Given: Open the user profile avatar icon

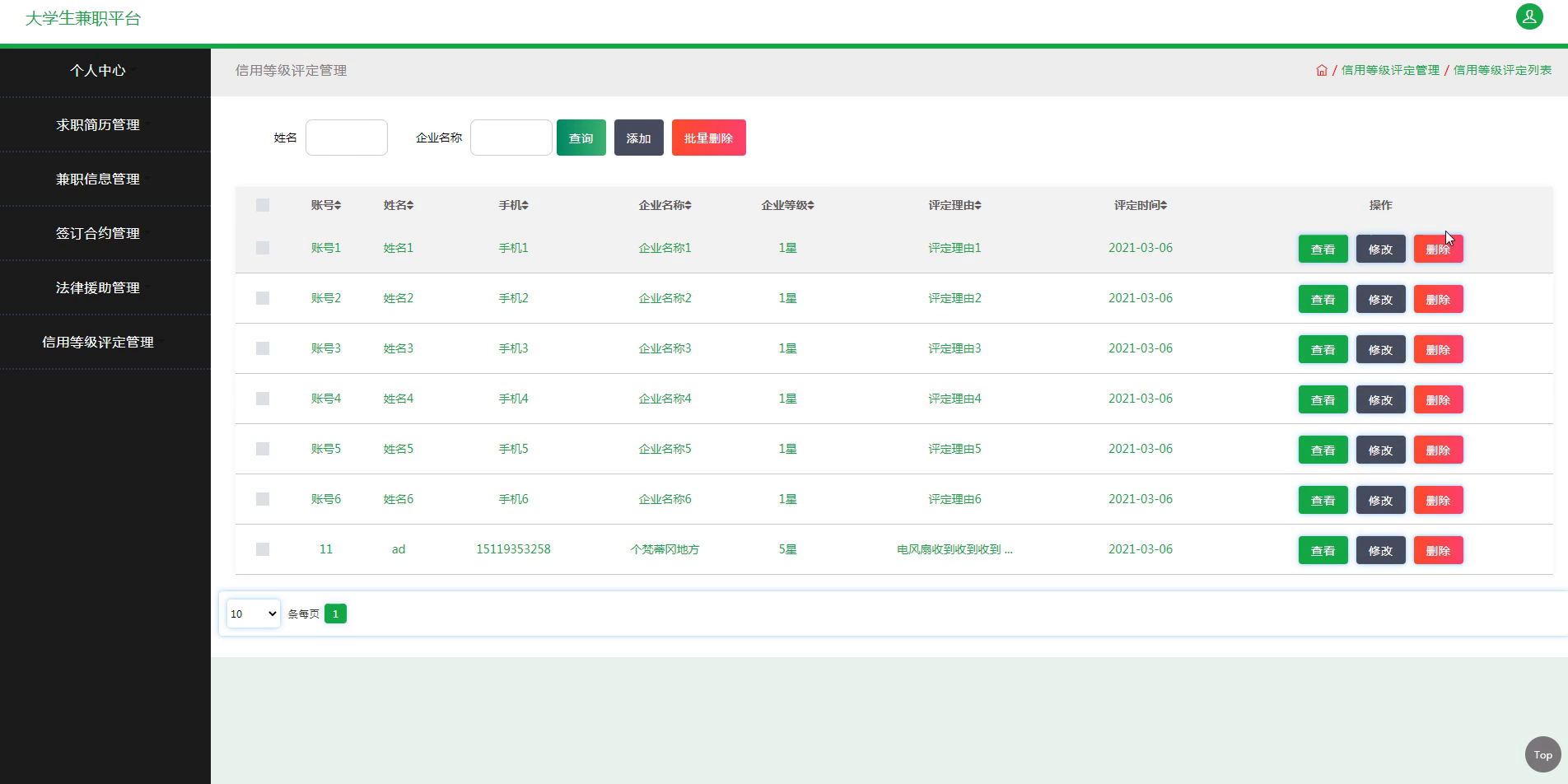Looking at the screenshot, I should point(1529,16).
